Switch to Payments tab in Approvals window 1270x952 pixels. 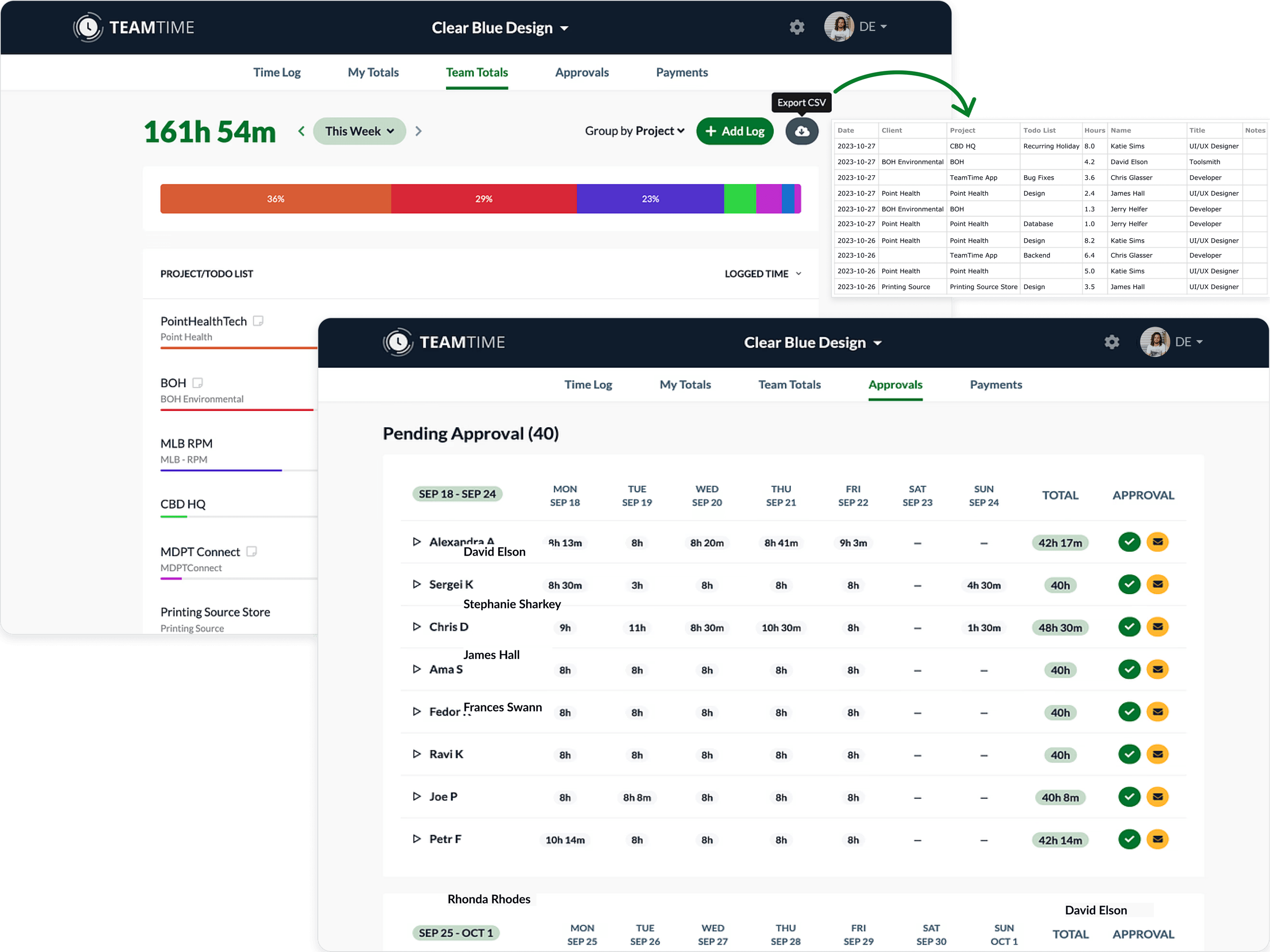pyautogui.click(x=995, y=385)
